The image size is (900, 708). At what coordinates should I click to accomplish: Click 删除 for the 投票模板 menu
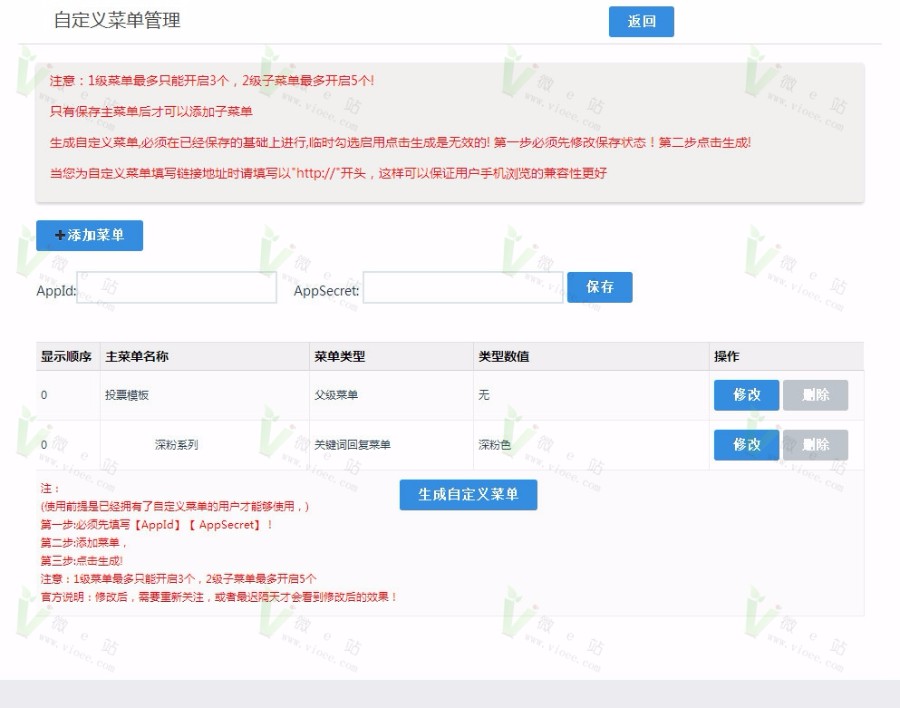coord(816,394)
